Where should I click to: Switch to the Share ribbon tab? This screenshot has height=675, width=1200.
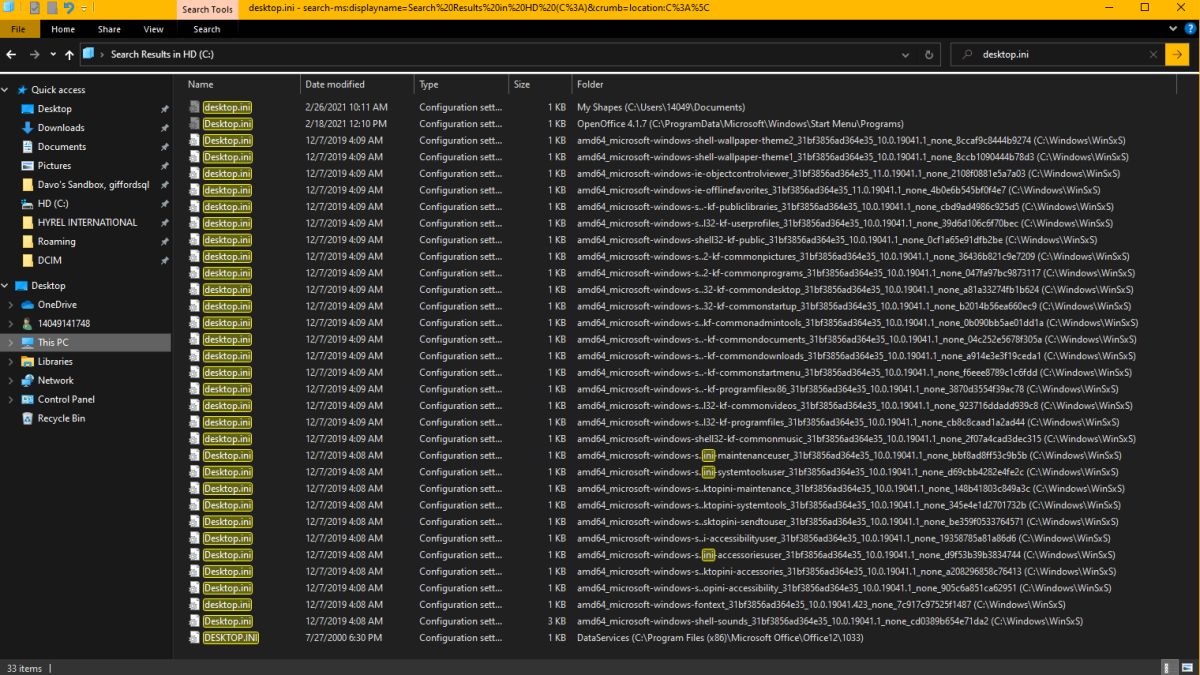coord(109,29)
